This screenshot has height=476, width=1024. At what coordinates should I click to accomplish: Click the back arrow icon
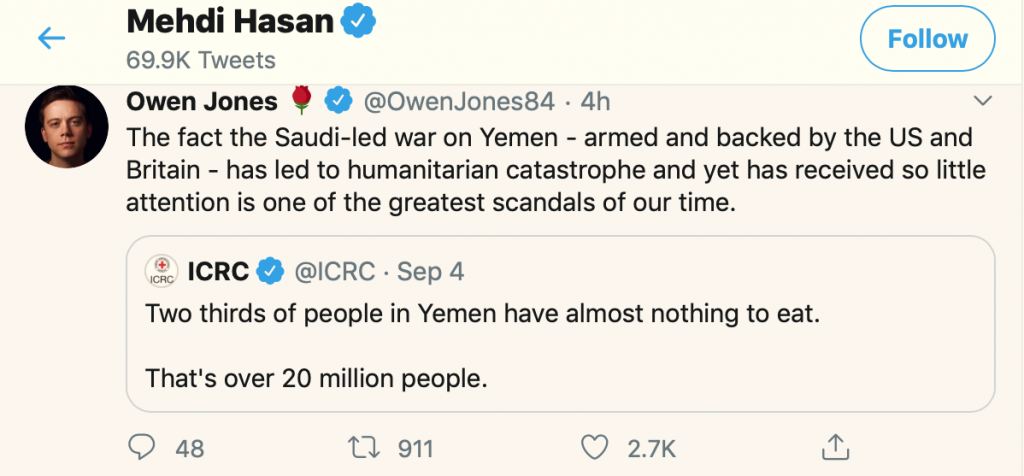point(51,38)
